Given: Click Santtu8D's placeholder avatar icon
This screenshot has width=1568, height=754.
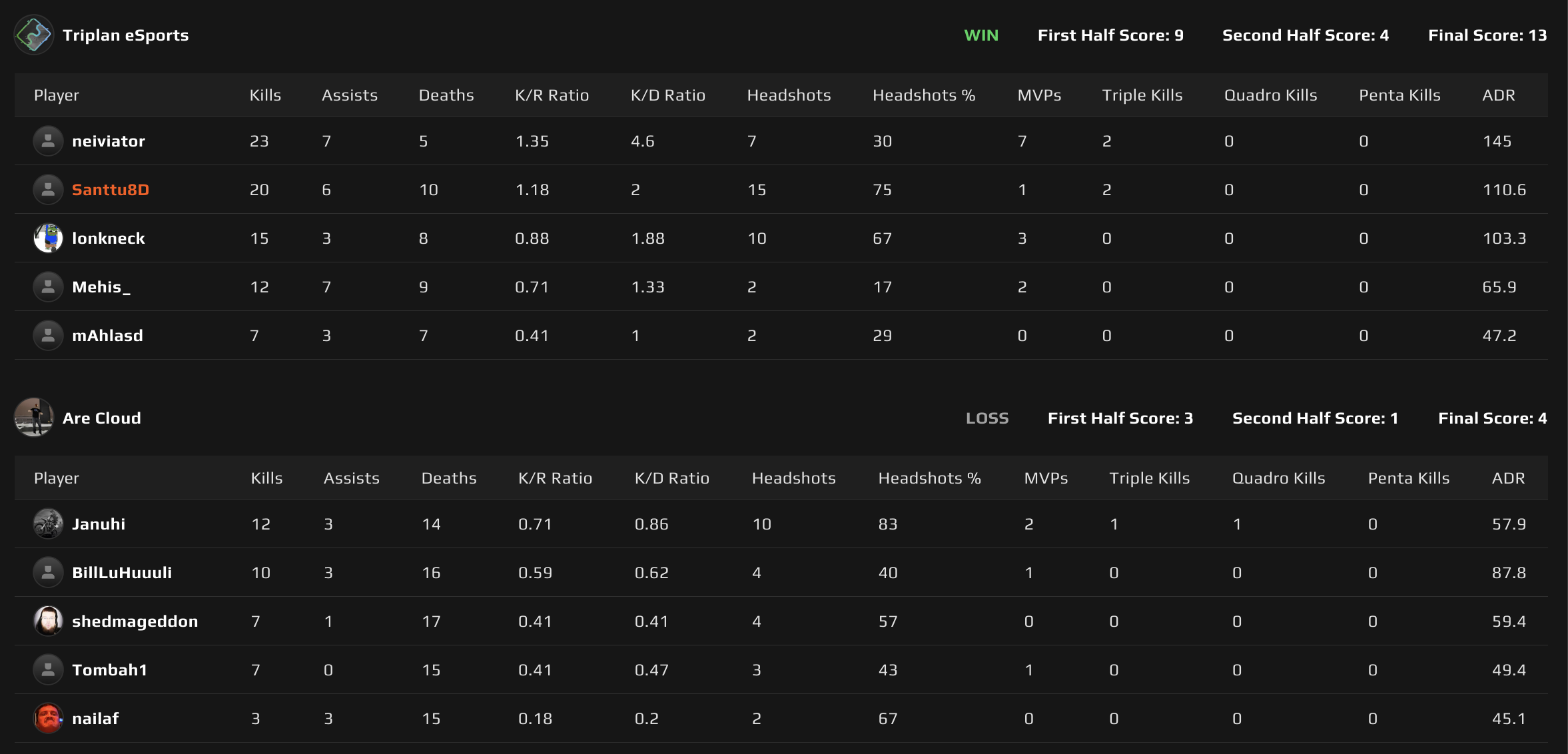Looking at the screenshot, I should 48,189.
